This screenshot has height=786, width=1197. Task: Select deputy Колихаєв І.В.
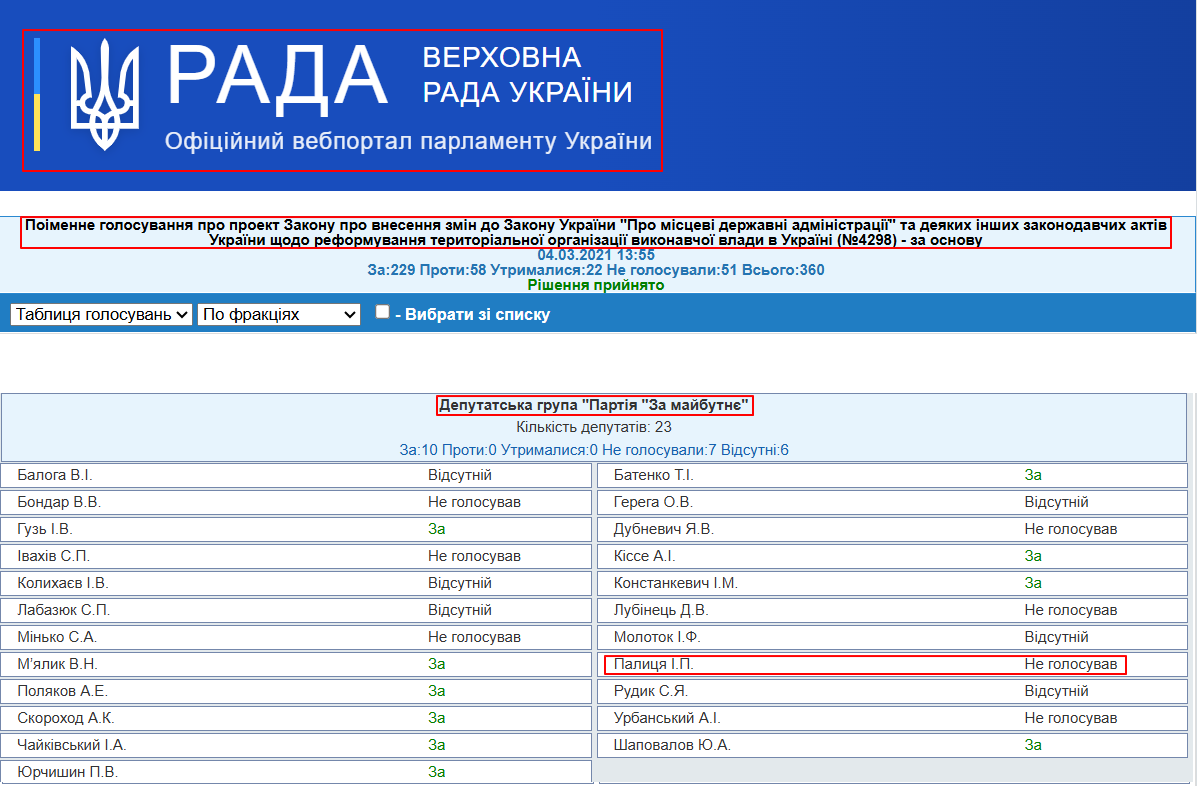[63, 583]
